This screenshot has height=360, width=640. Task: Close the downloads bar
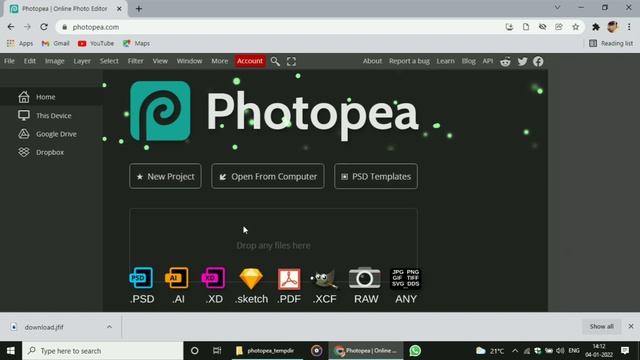pos(631,326)
